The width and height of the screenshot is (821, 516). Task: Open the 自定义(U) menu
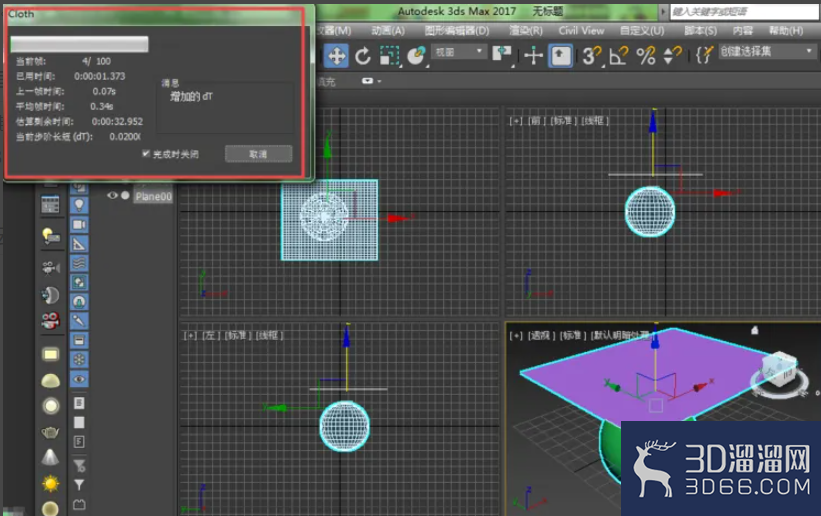(x=642, y=31)
